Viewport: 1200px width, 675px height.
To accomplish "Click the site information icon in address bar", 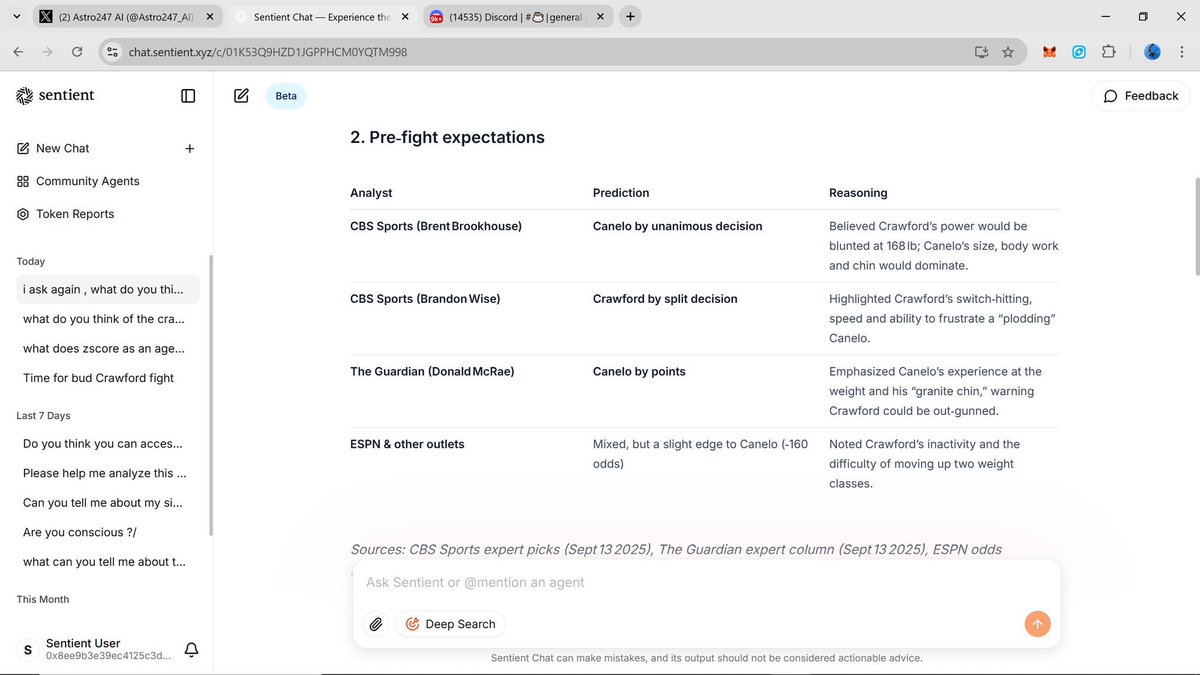I will [113, 52].
